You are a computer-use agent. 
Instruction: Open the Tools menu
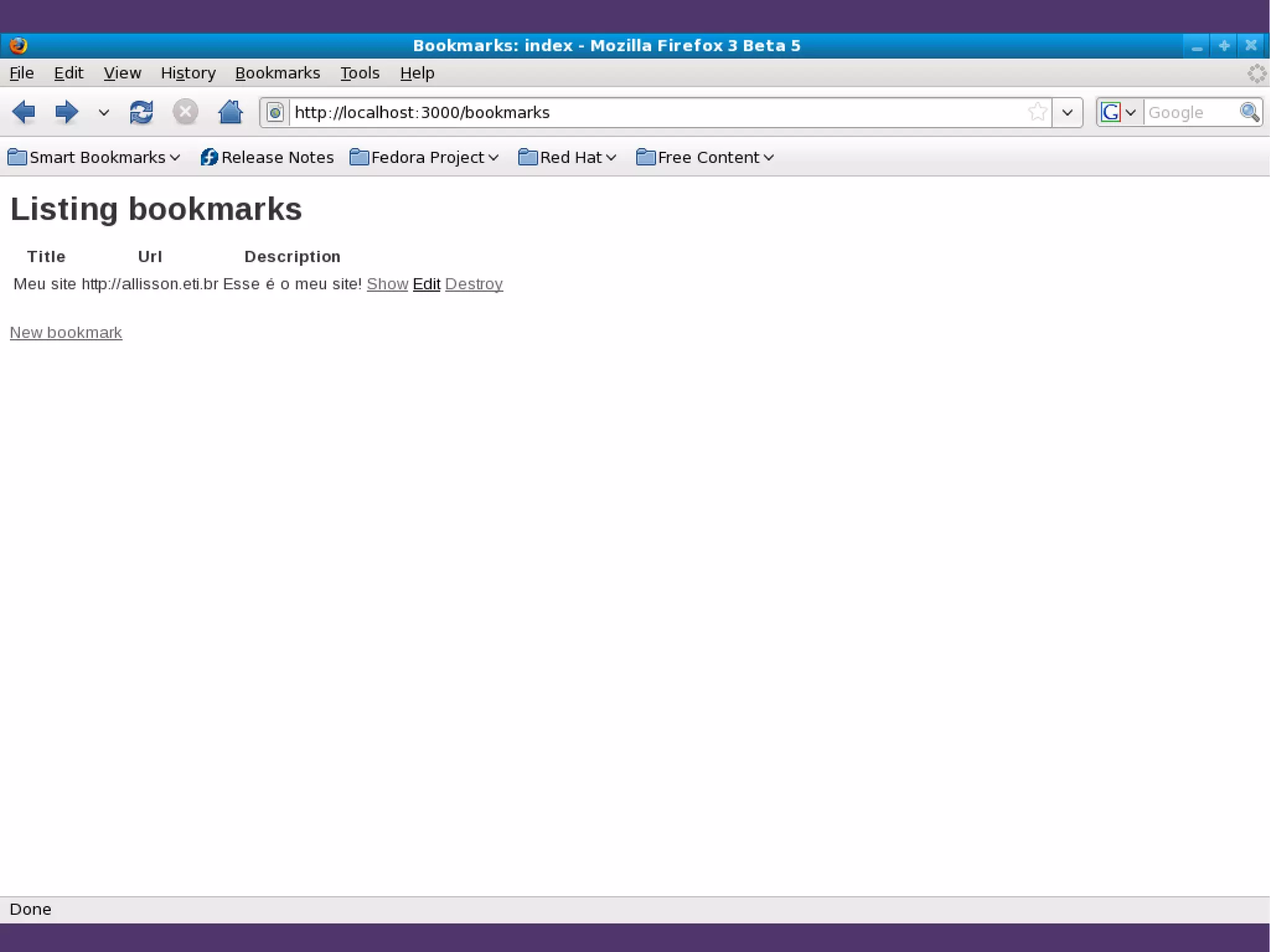[360, 73]
